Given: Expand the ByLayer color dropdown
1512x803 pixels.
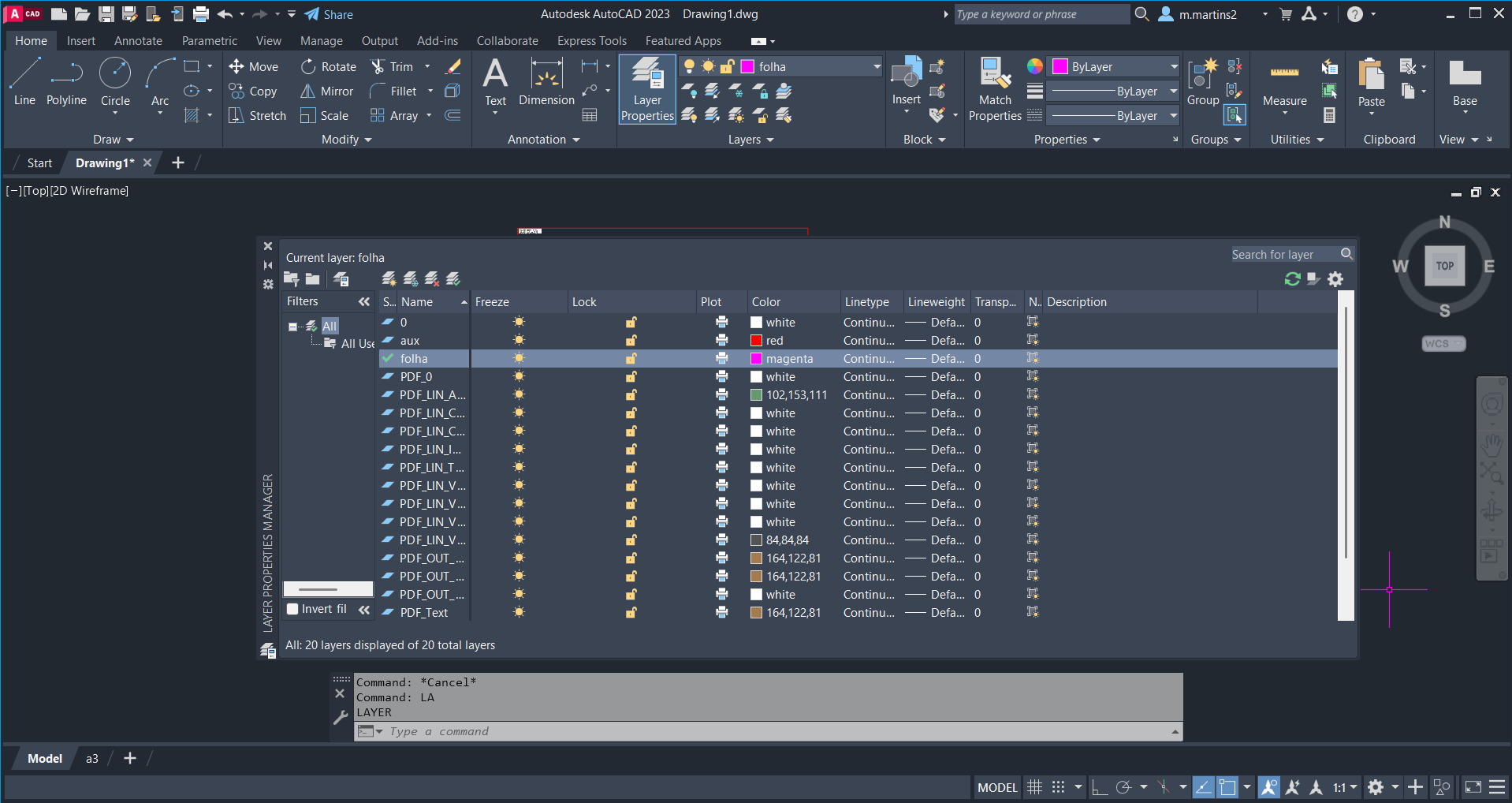Looking at the screenshot, I should 1173,67.
